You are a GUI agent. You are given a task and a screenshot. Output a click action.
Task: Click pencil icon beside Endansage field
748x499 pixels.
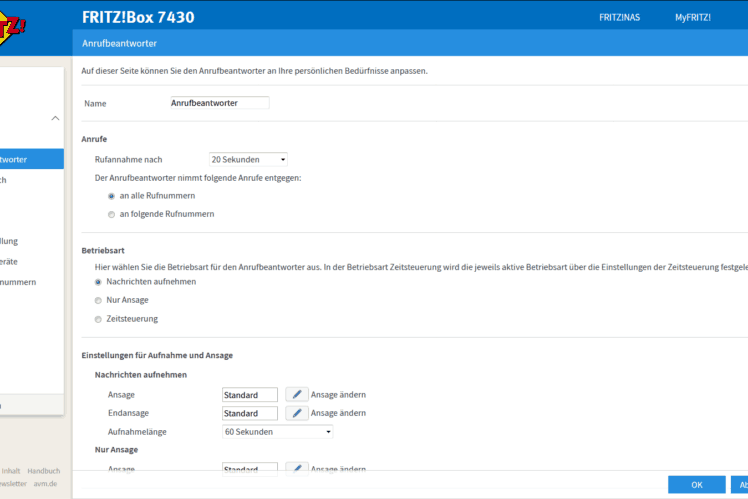tap(297, 413)
